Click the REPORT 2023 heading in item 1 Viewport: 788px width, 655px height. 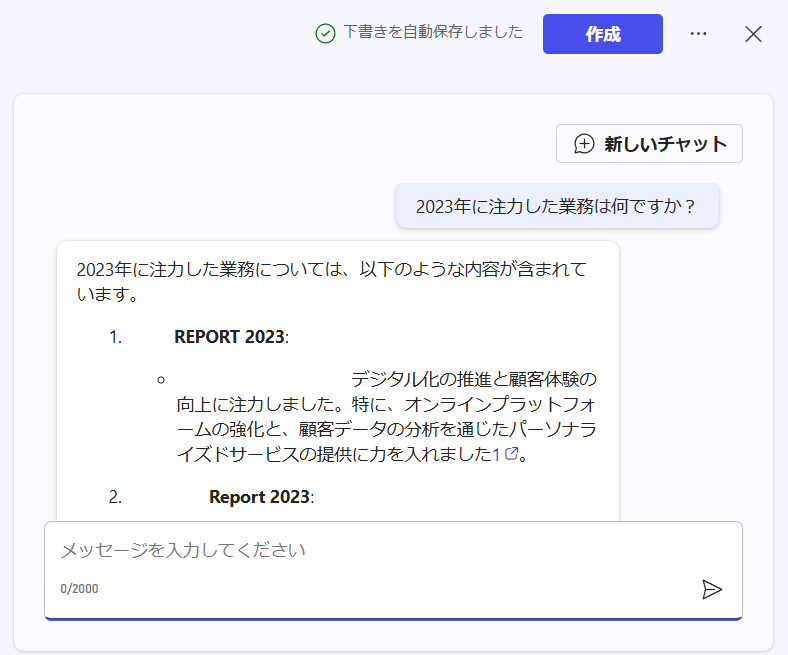click(x=232, y=337)
